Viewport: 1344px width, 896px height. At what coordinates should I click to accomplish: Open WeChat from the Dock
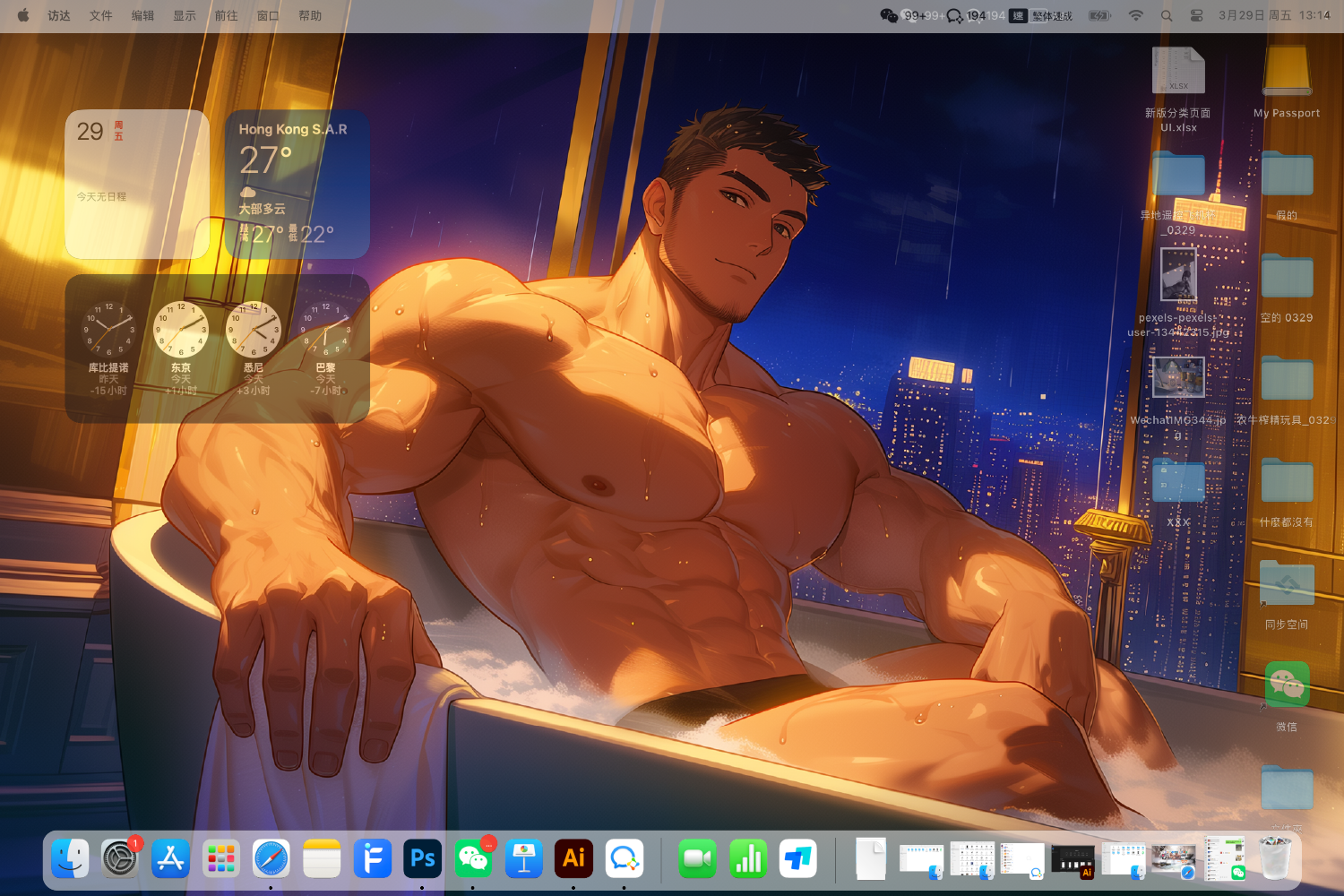pos(473,858)
